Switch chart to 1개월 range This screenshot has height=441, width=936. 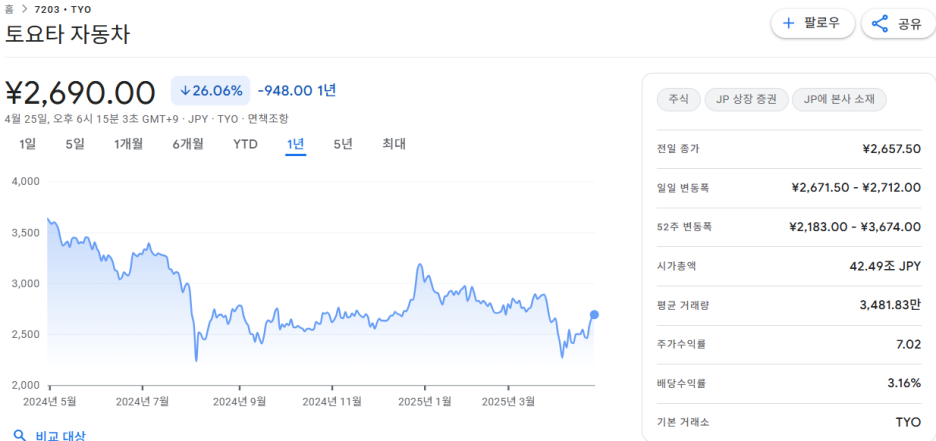point(128,144)
